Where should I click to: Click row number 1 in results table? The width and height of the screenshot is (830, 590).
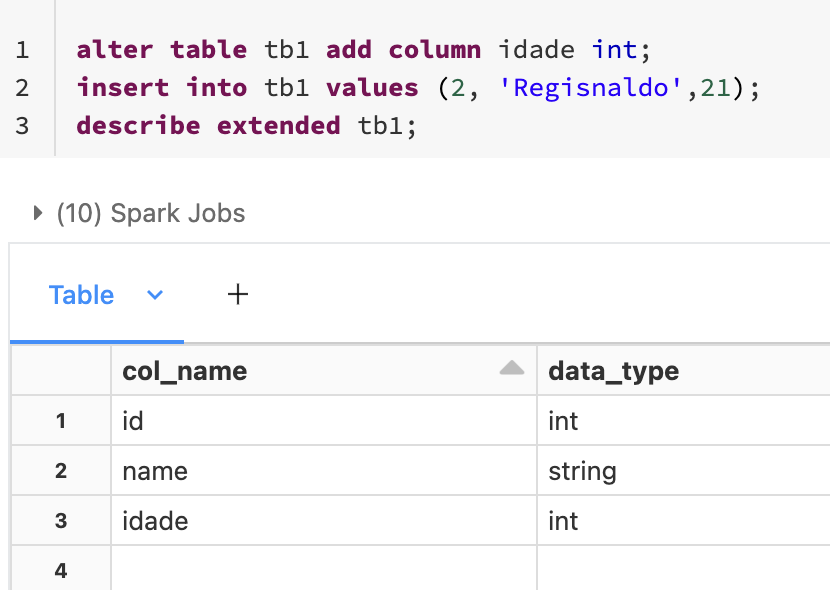tap(61, 421)
